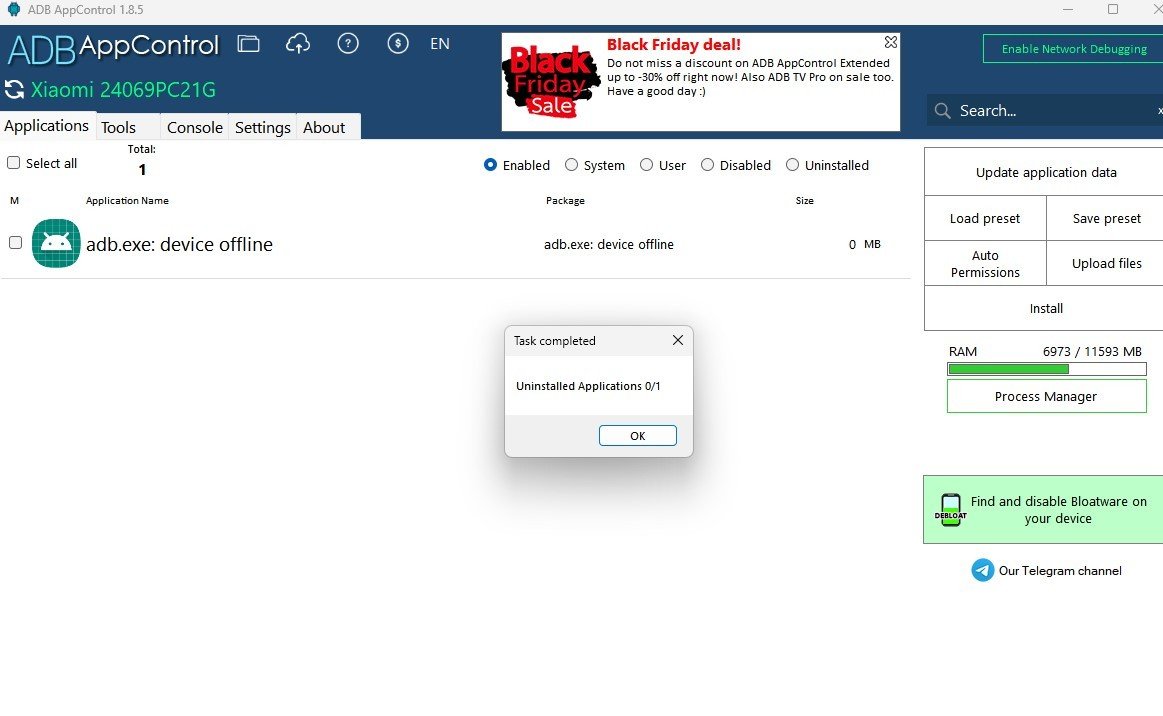The image size is (1163, 716).
Task: Click the Save preset button
Action: (x=1106, y=218)
